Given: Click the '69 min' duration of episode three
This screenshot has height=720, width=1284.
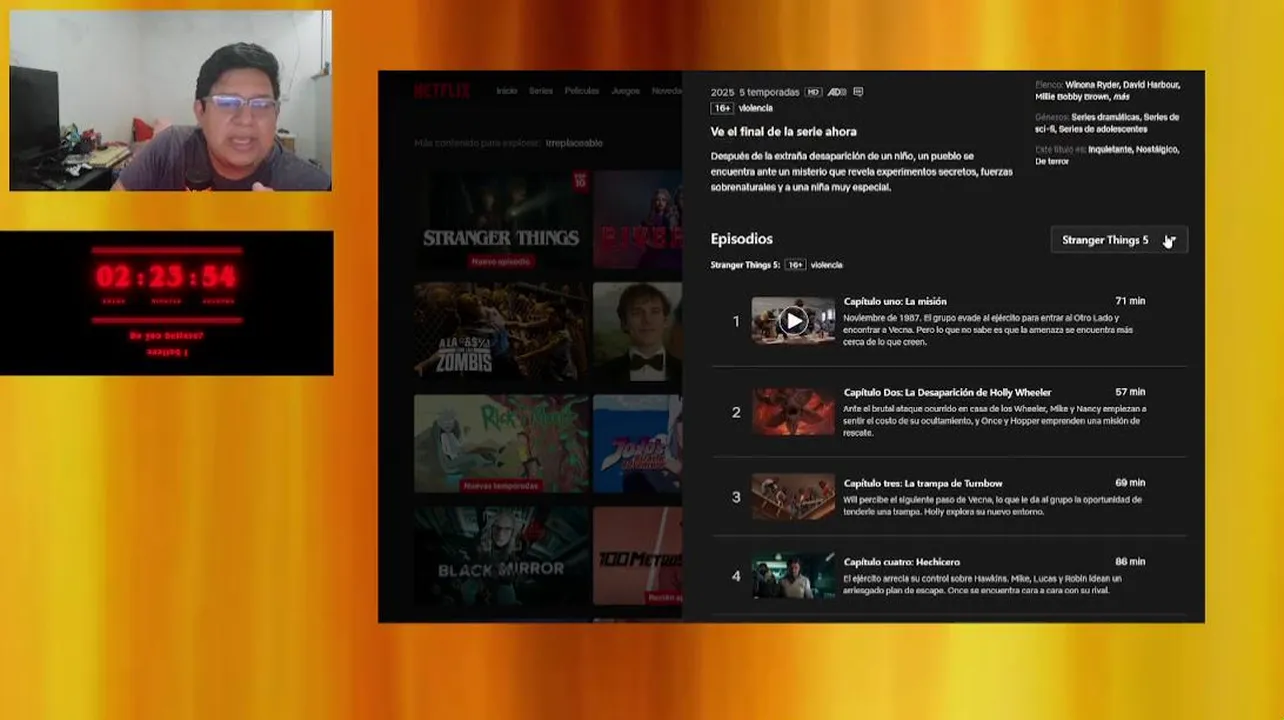Looking at the screenshot, I should tap(1130, 483).
